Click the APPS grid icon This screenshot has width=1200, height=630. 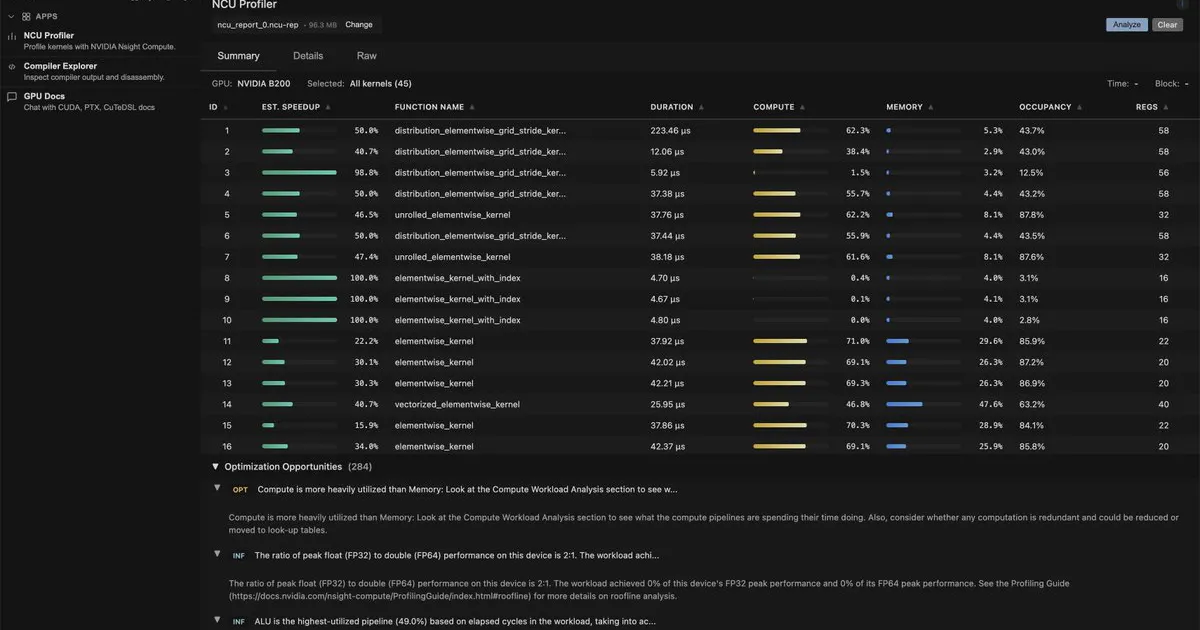[26, 16]
